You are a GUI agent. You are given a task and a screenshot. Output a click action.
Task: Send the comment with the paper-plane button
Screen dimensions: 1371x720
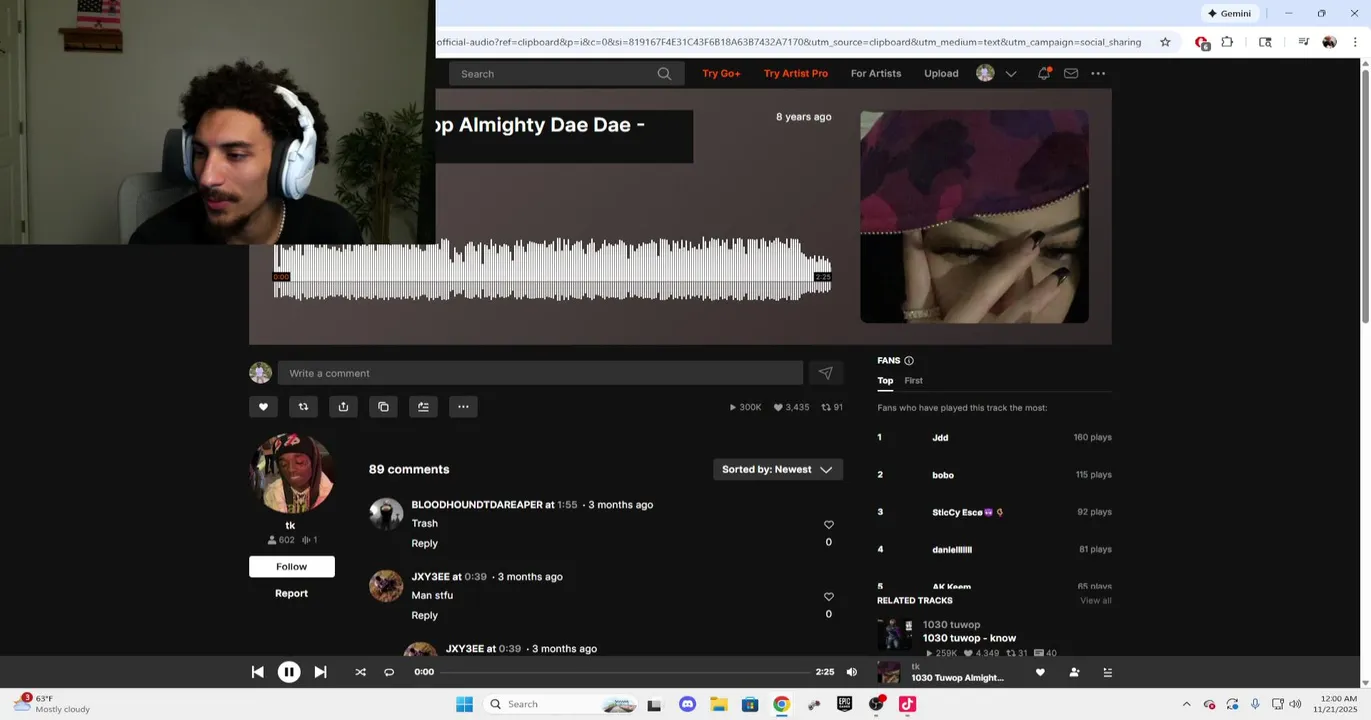(x=825, y=373)
